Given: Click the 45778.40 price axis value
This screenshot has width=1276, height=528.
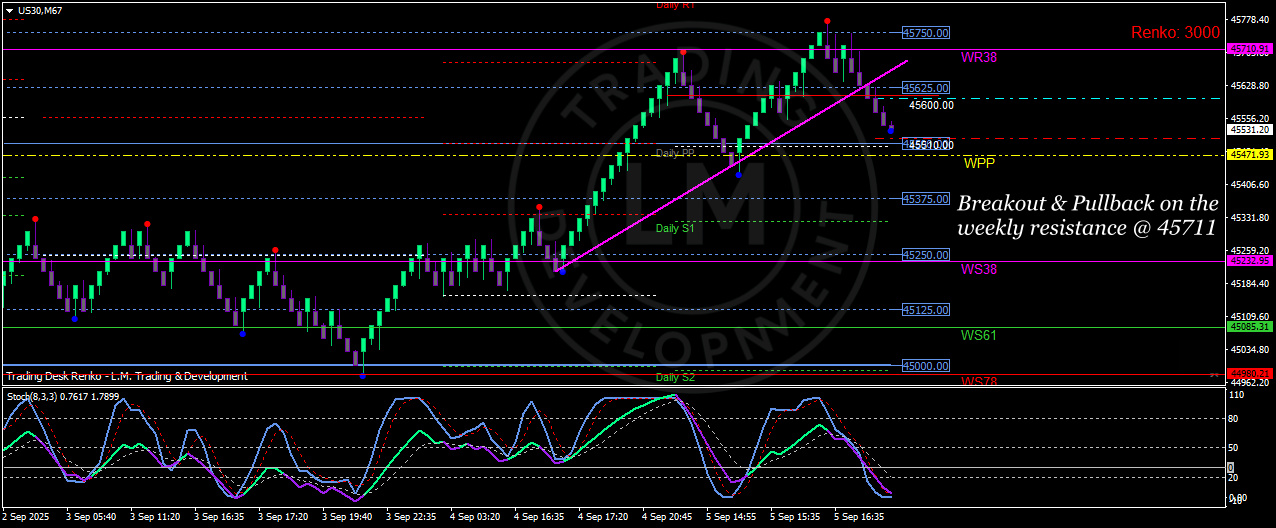Looking at the screenshot, I should point(1250,20).
